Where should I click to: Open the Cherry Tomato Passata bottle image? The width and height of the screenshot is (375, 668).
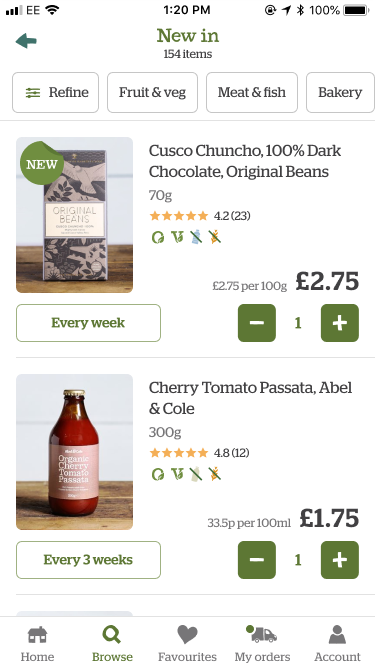[75, 452]
